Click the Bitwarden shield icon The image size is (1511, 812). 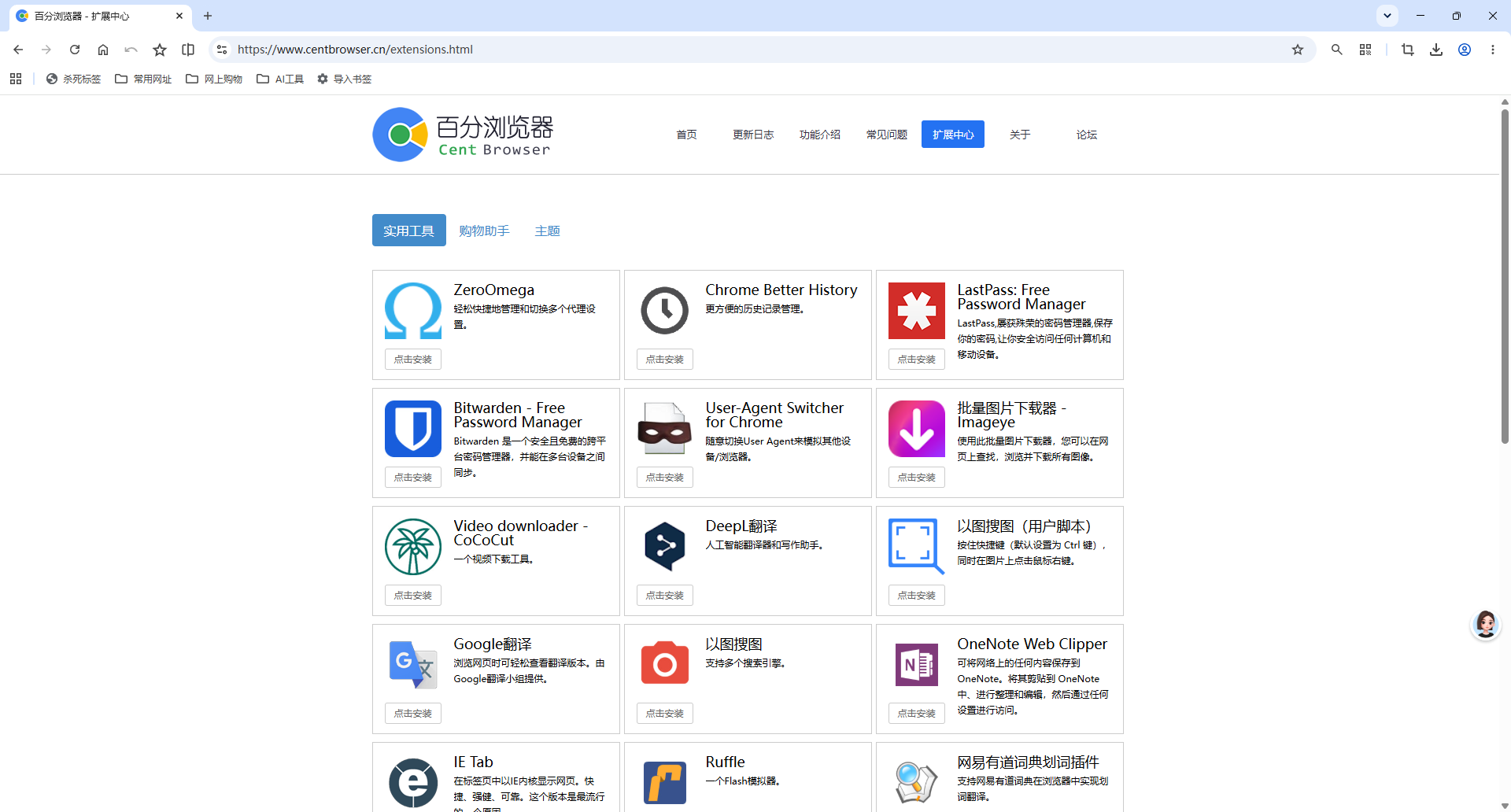pos(413,429)
